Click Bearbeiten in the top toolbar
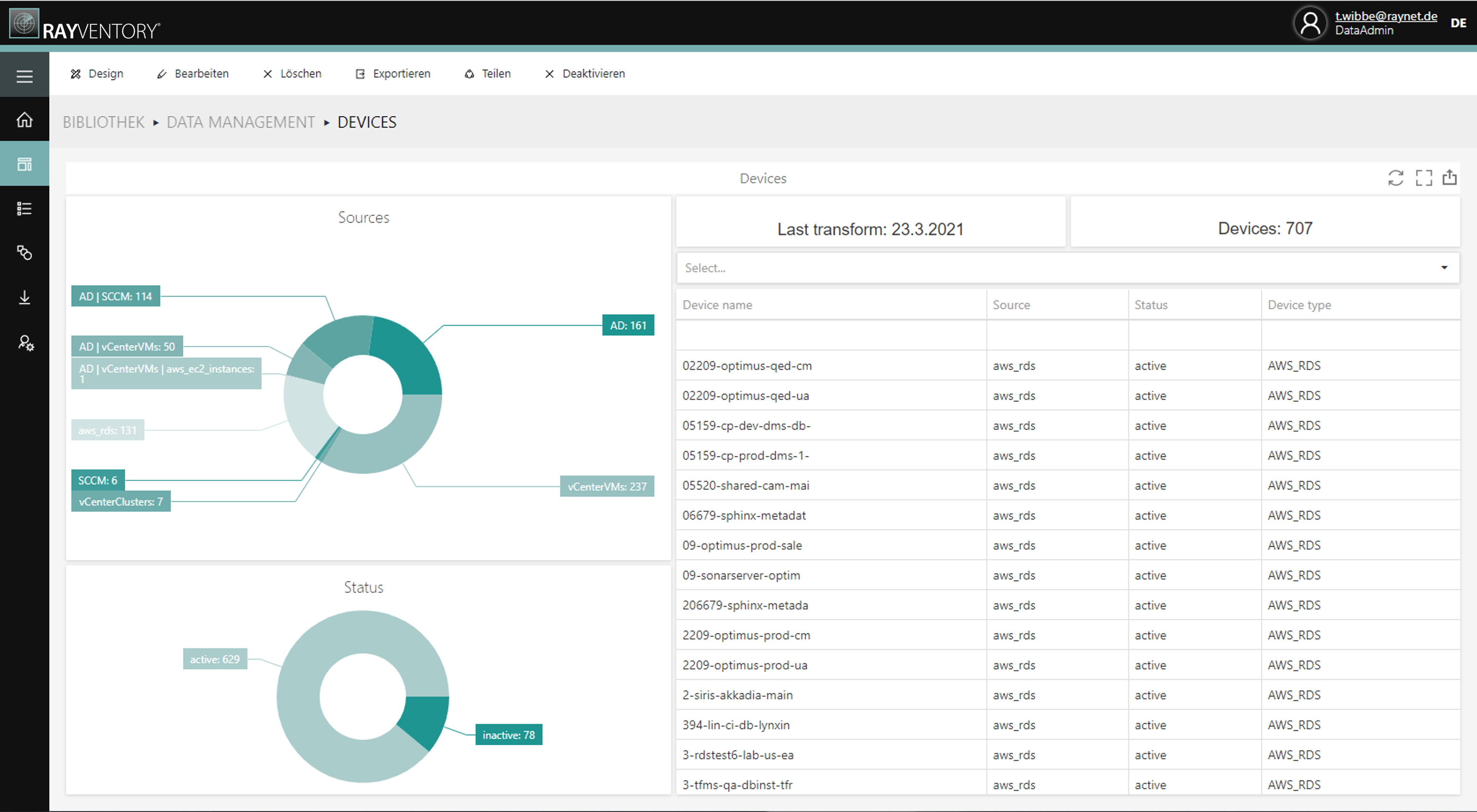The height and width of the screenshot is (812, 1477). click(192, 74)
